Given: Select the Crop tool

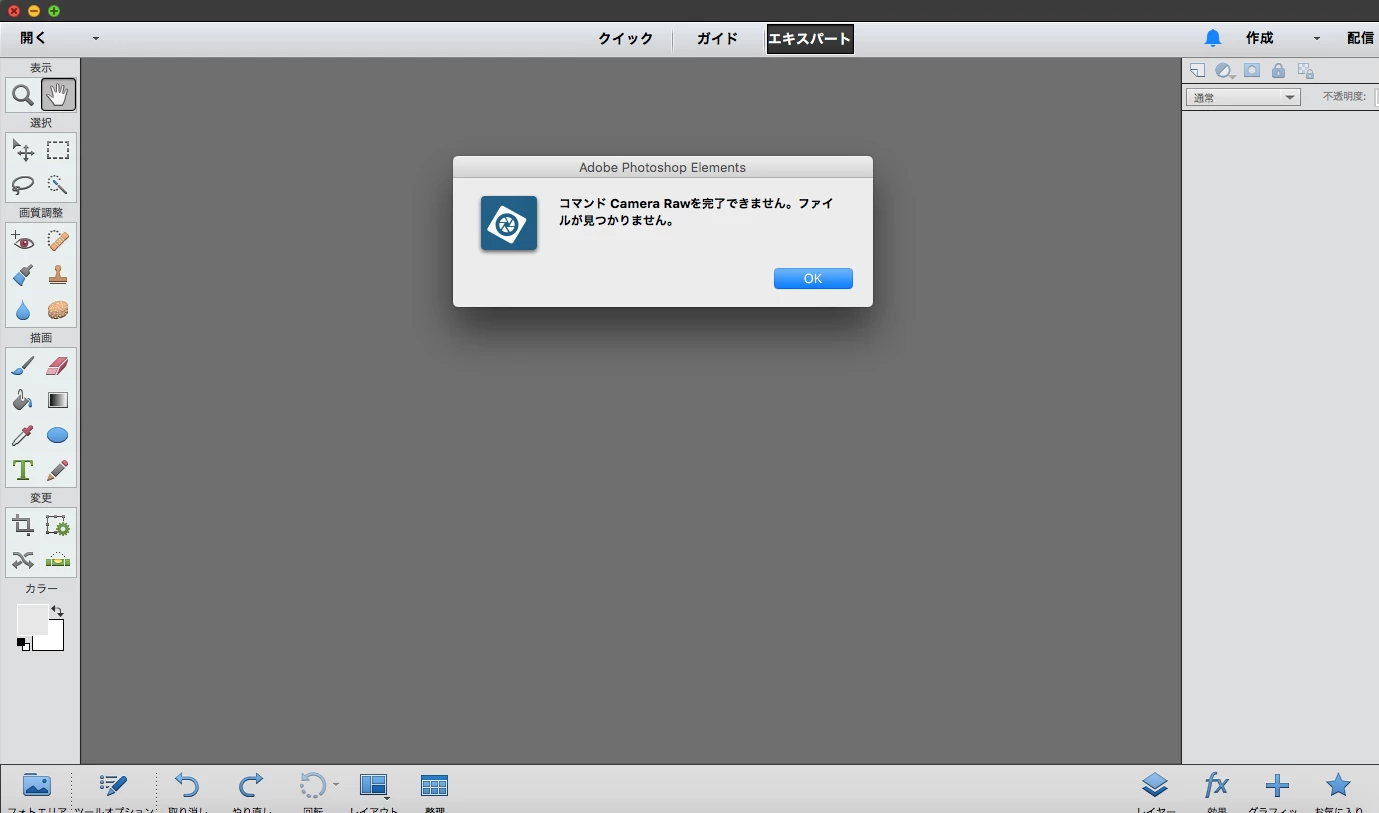Looking at the screenshot, I should click(22, 526).
